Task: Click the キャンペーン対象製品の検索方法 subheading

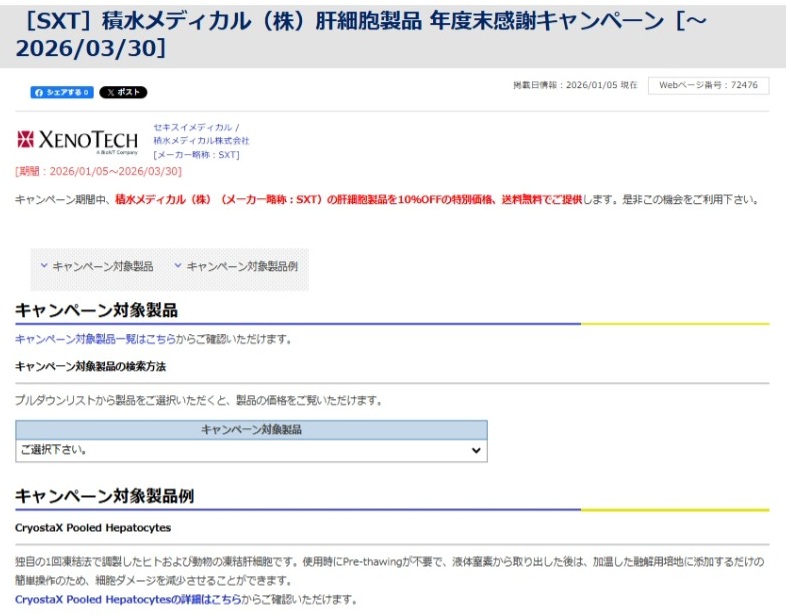Action: coord(90,367)
